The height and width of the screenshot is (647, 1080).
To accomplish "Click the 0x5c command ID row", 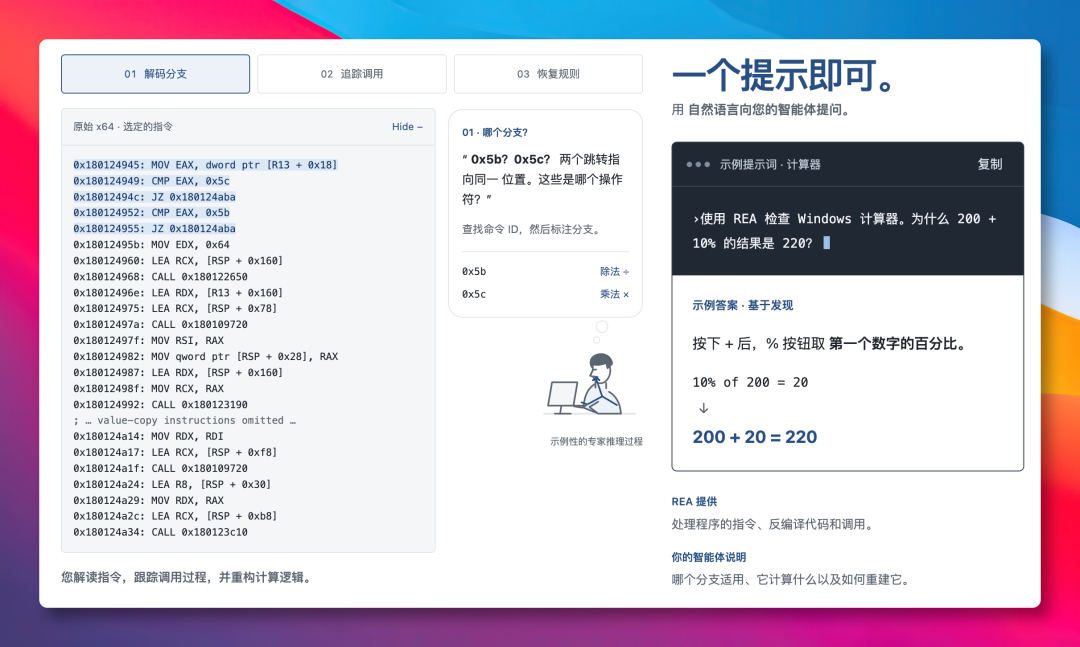I will coord(546,294).
